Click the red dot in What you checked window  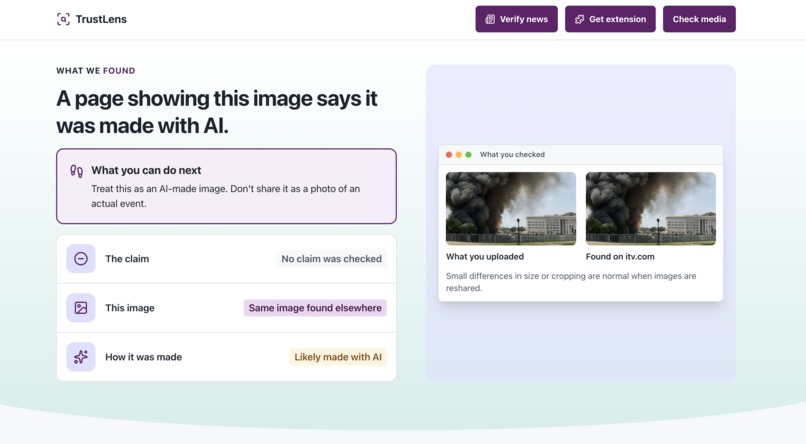(x=449, y=155)
